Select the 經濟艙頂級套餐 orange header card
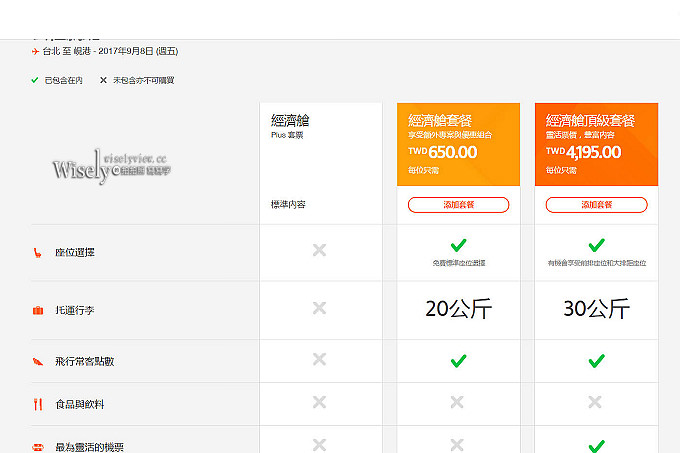 click(x=596, y=144)
